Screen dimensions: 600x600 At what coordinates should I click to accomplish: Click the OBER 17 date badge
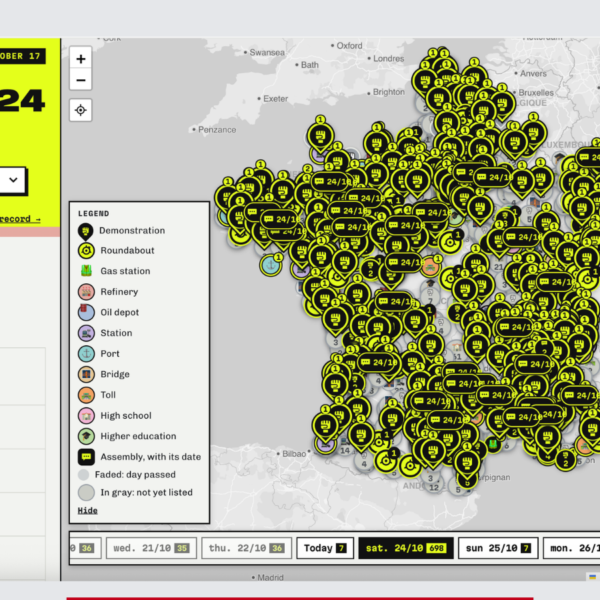(23, 56)
